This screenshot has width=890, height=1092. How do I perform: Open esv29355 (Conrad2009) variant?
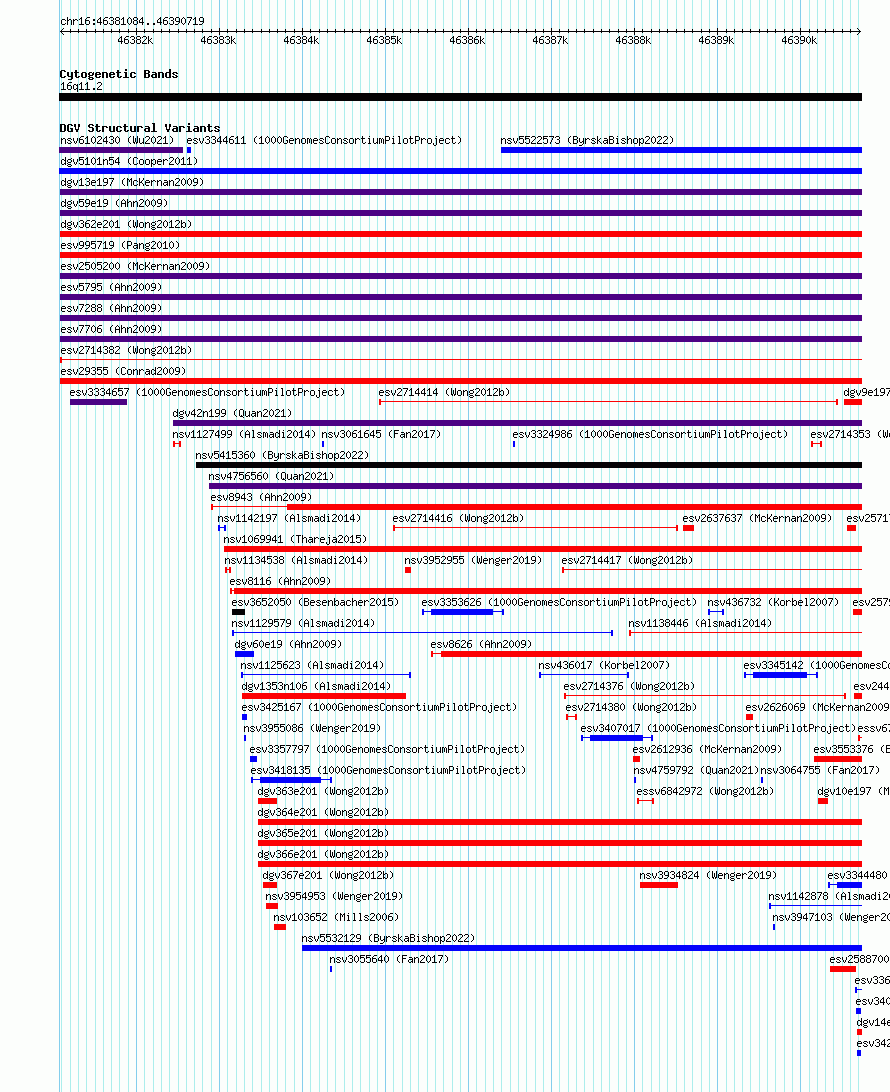point(123,371)
